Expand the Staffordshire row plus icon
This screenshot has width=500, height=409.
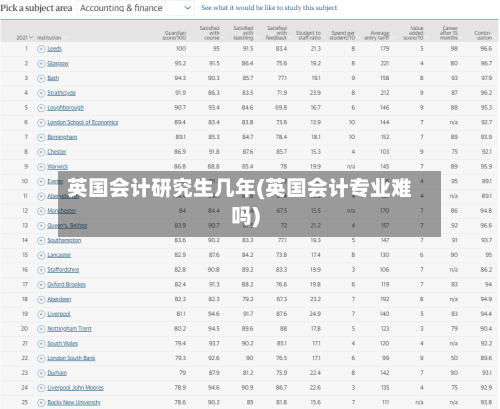pos(41,270)
